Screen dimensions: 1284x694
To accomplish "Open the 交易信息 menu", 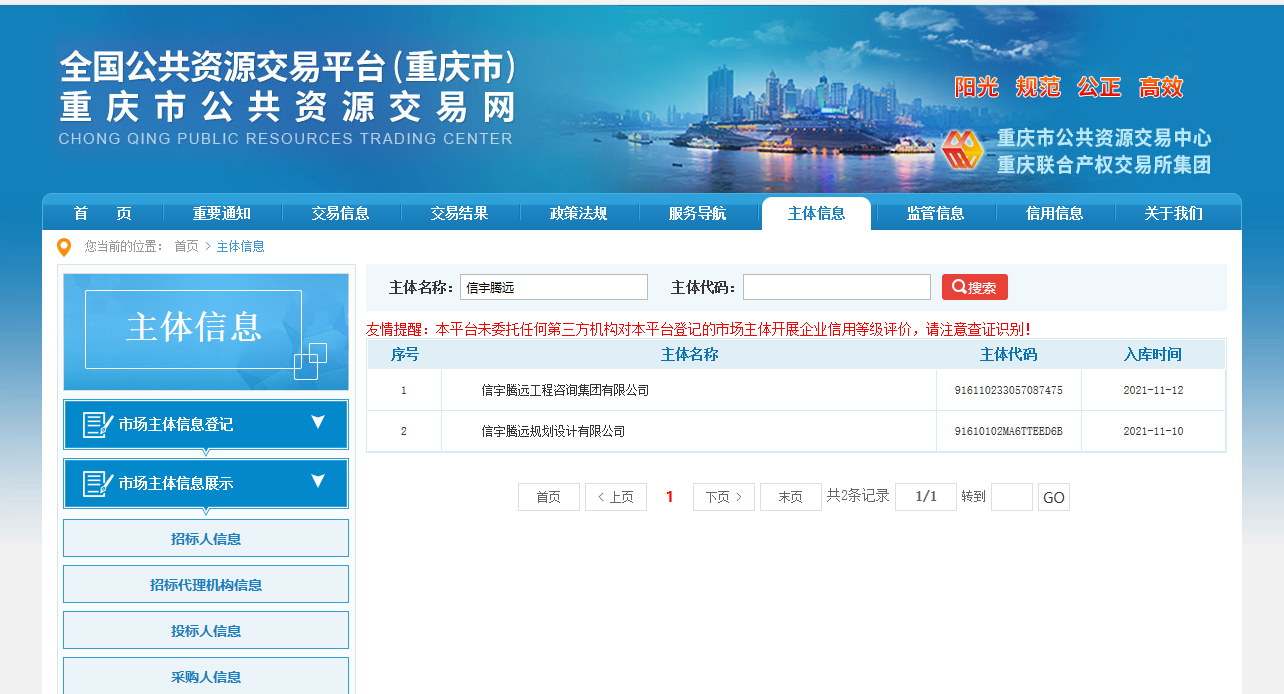I will click(340, 212).
